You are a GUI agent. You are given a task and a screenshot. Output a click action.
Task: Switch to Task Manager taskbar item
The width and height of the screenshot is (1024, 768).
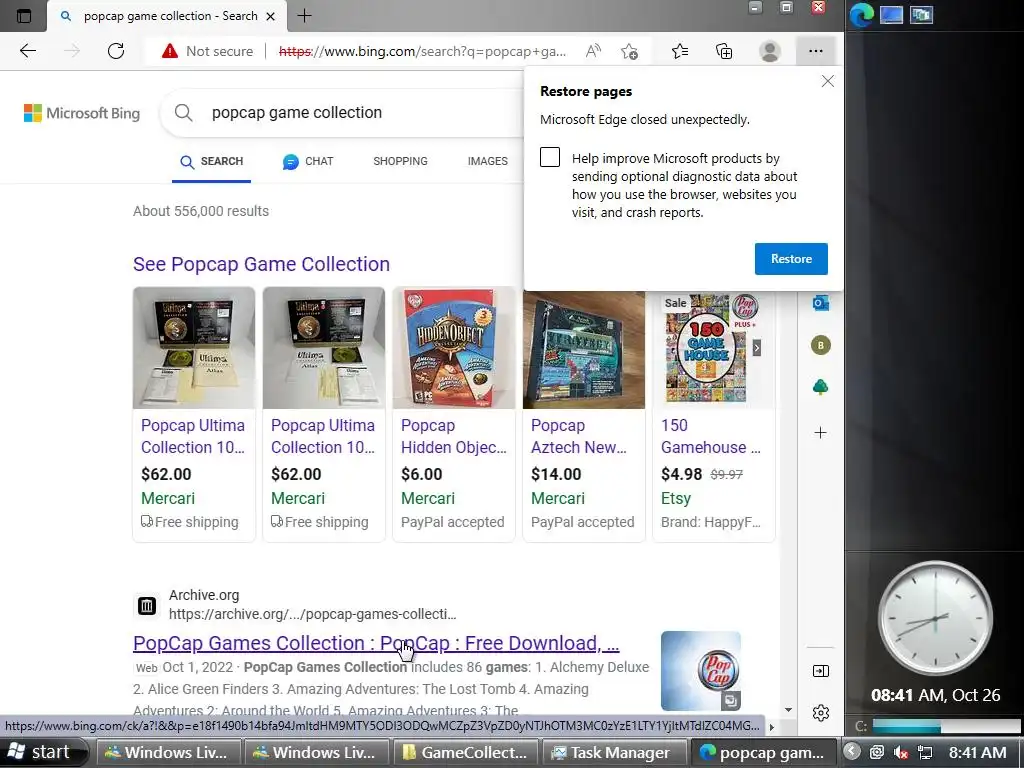[x=614, y=752]
